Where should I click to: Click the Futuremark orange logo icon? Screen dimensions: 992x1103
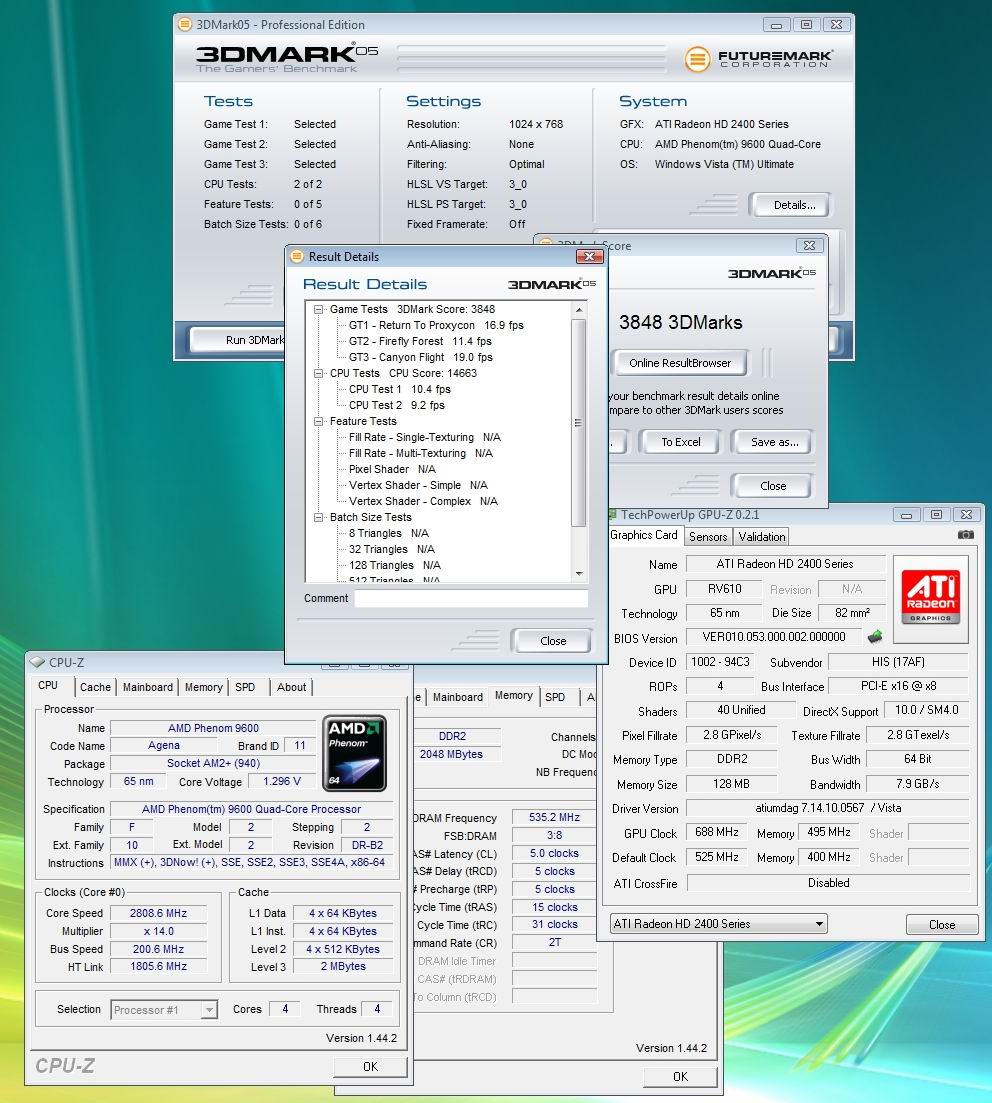click(697, 59)
